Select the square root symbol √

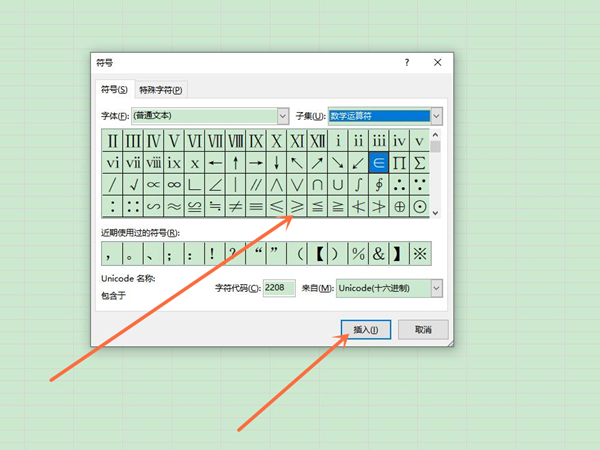(133, 184)
